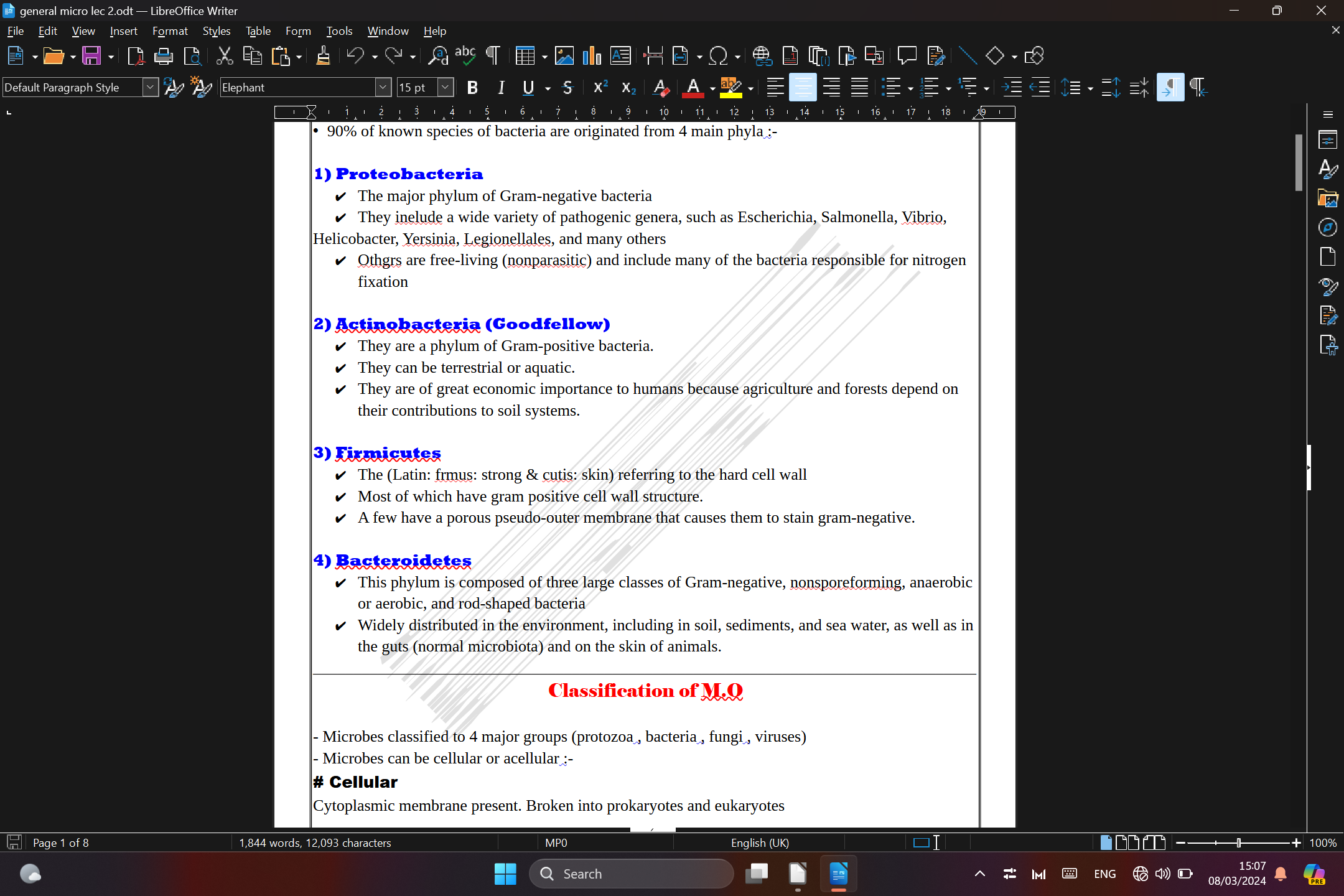Click the word count status
Image resolution: width=1344 pixels, height=896 pixels.
point(315,843)
